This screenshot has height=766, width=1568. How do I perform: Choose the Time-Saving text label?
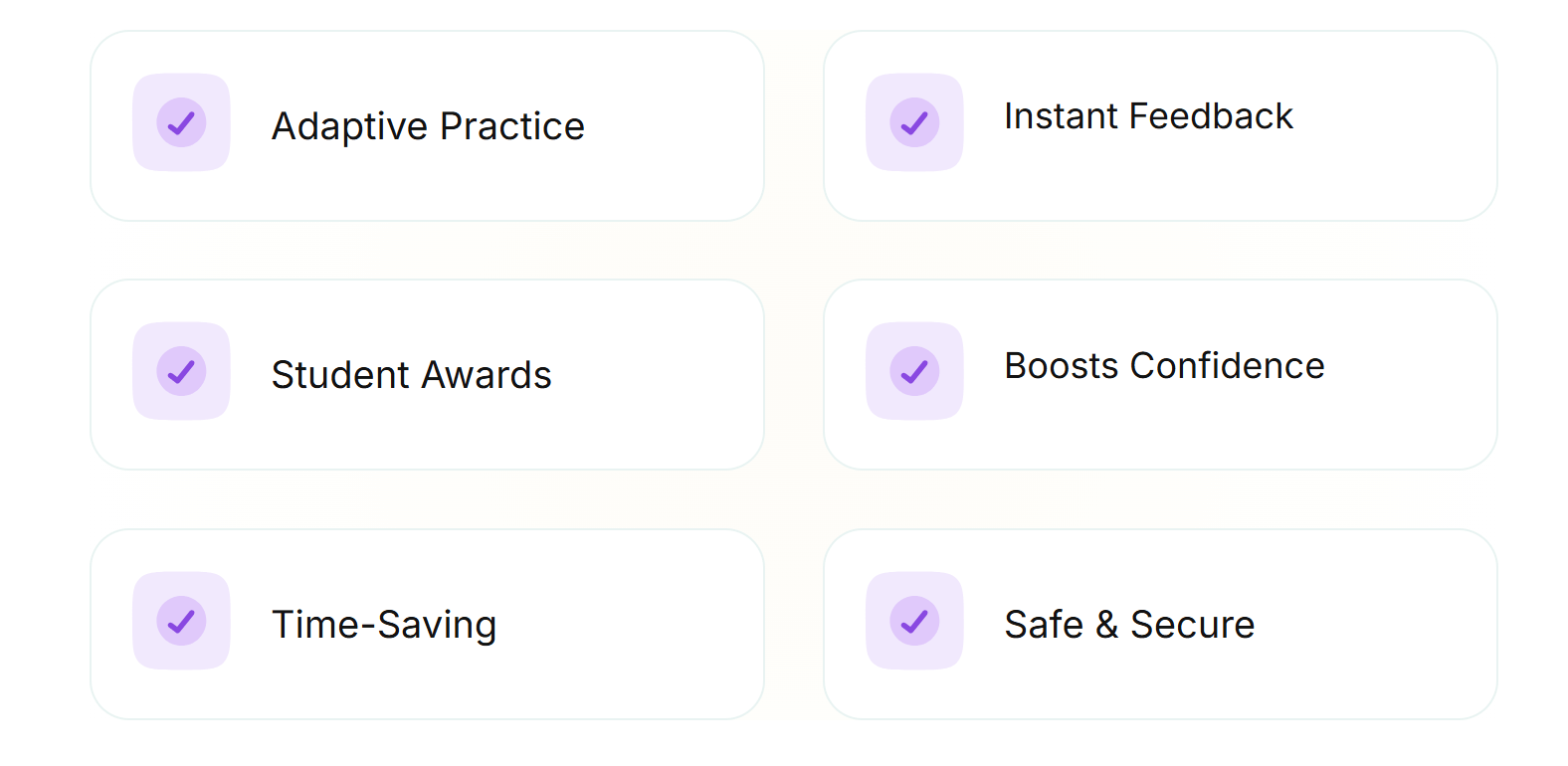click(x=384, y=625)
